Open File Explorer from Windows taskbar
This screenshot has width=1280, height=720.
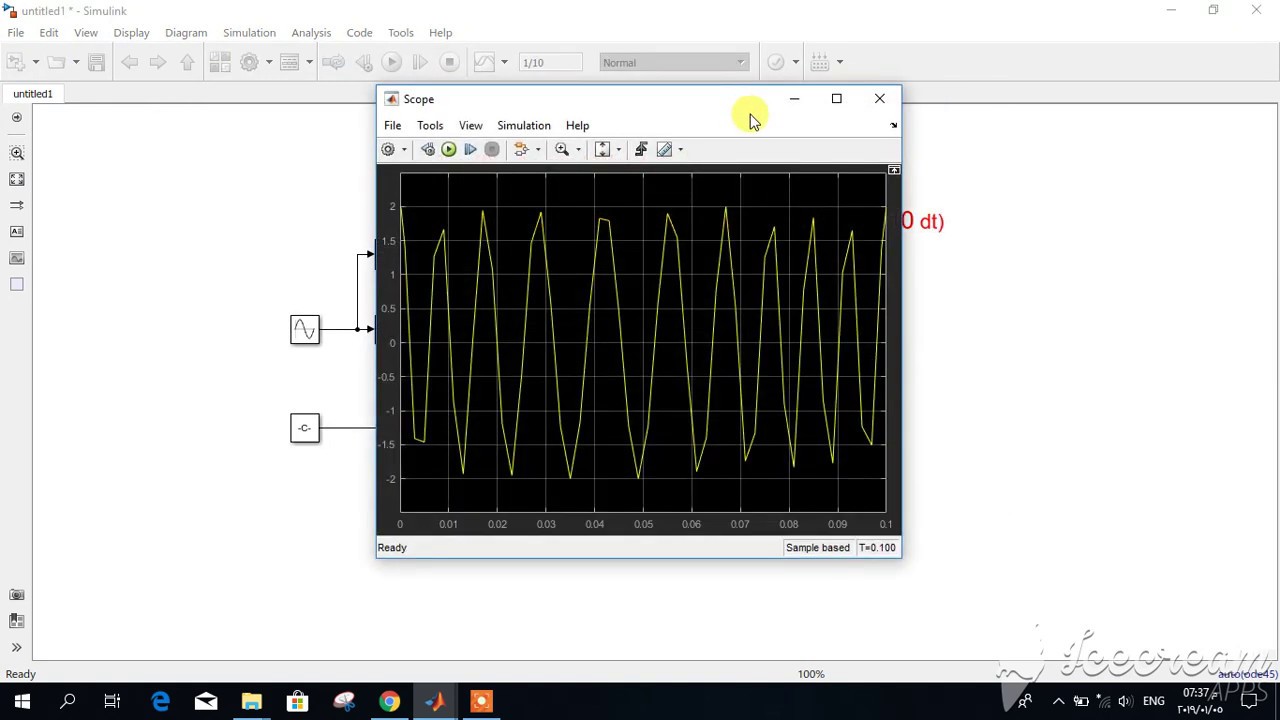[x=251, y=701]
